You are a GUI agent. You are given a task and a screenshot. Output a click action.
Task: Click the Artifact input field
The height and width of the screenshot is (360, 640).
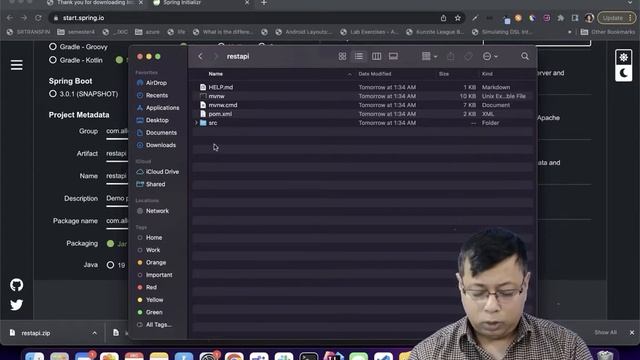[117, 154]
